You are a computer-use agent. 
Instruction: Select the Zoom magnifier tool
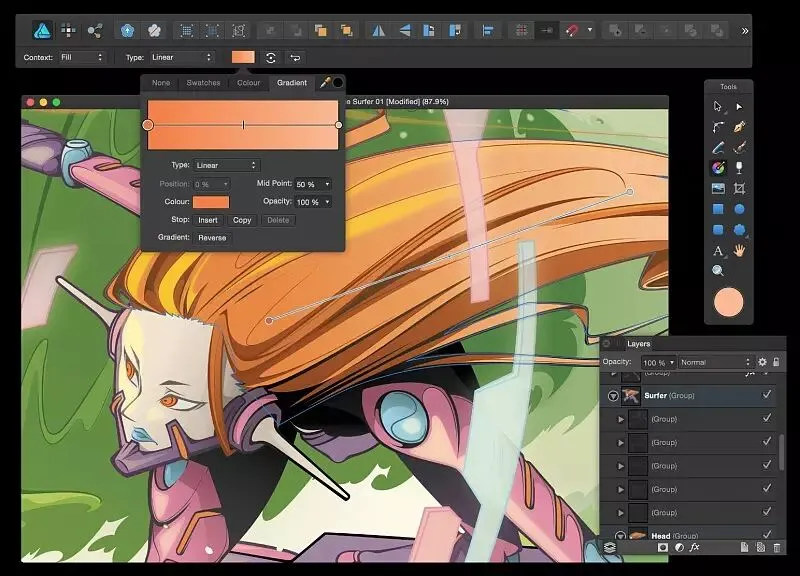pos(718,270)
